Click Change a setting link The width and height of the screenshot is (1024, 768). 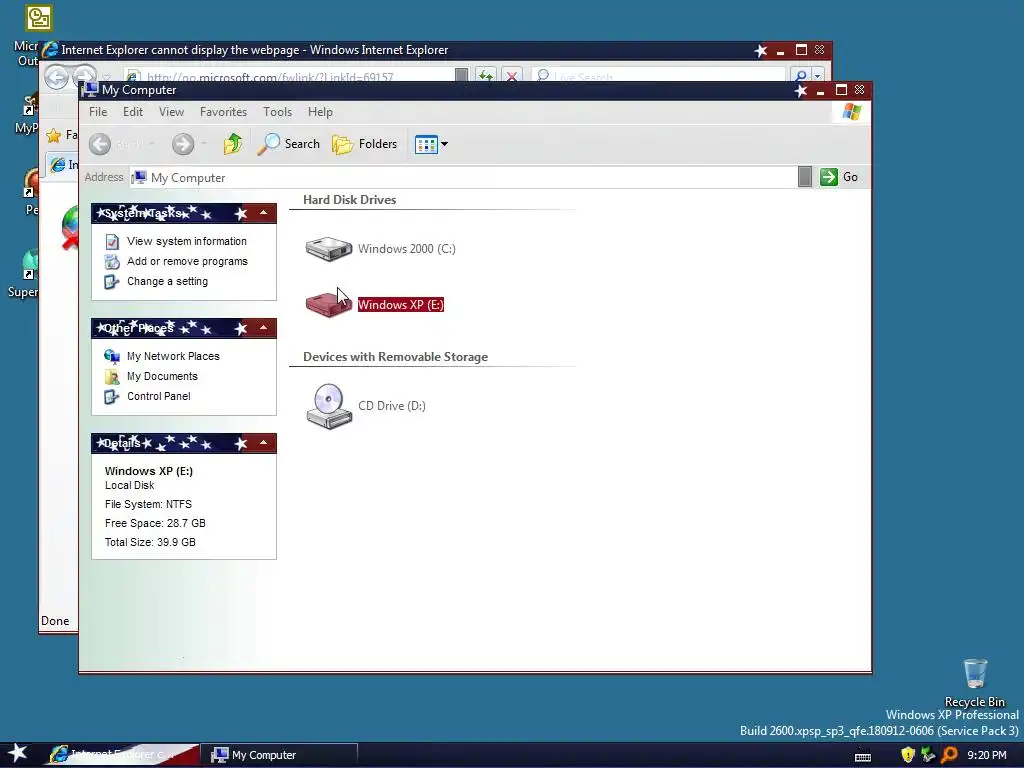[167, 281]
